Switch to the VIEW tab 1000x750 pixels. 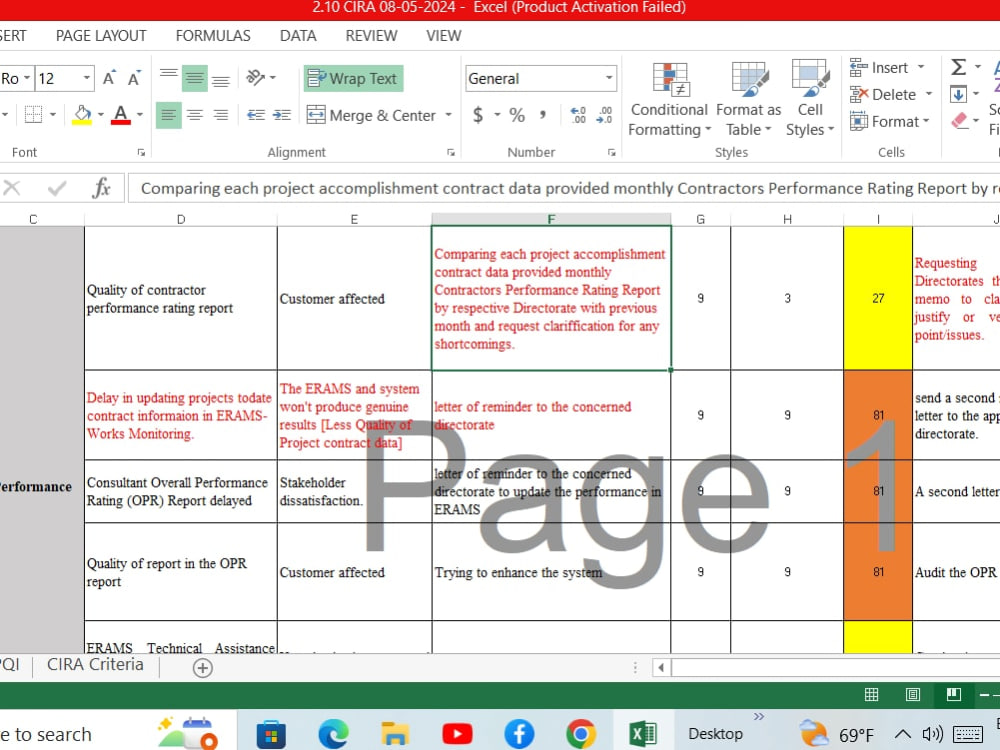click(x=444, y=36)
